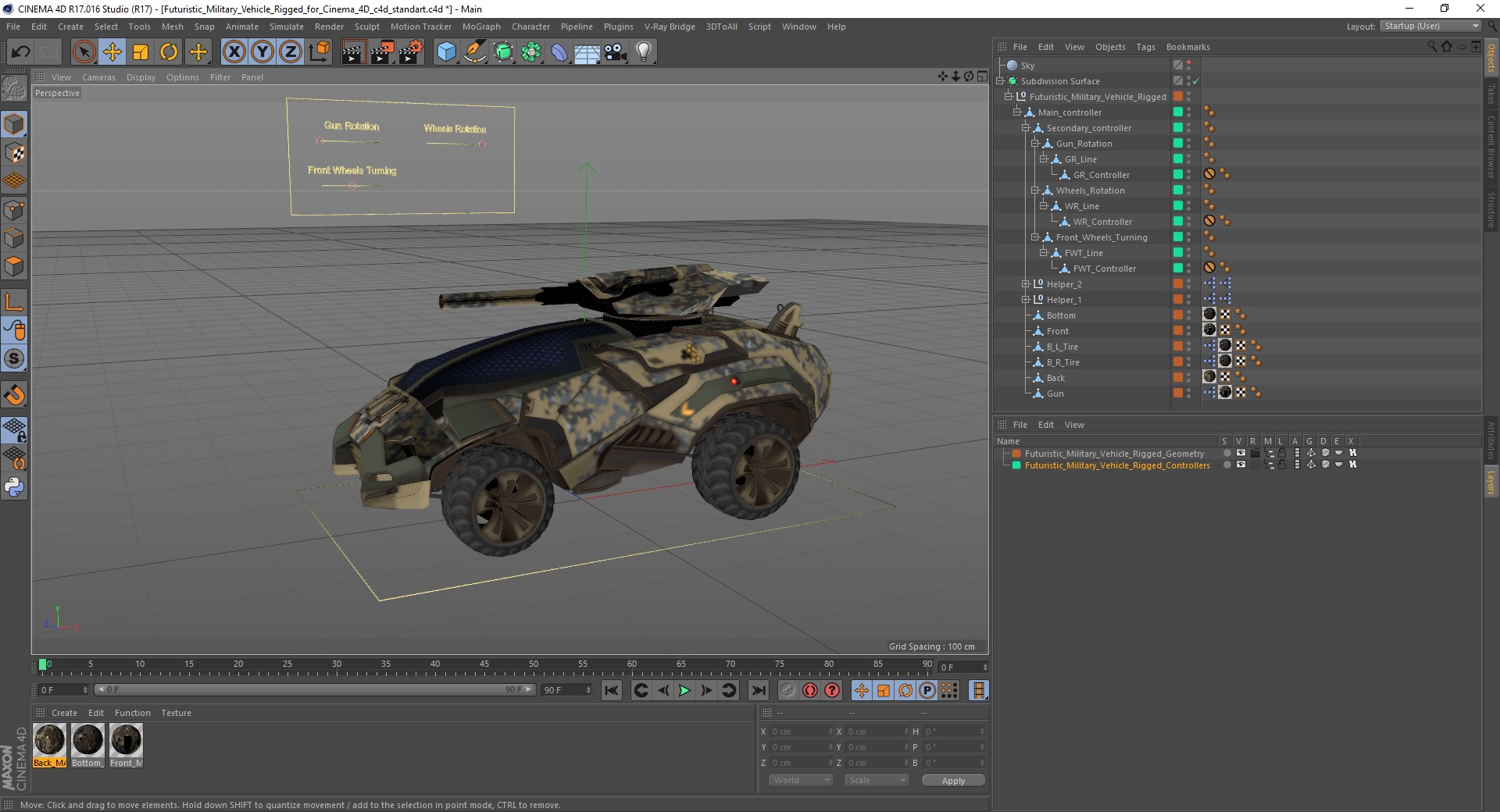Click Apply button in coordinates panel

point(953,780)
